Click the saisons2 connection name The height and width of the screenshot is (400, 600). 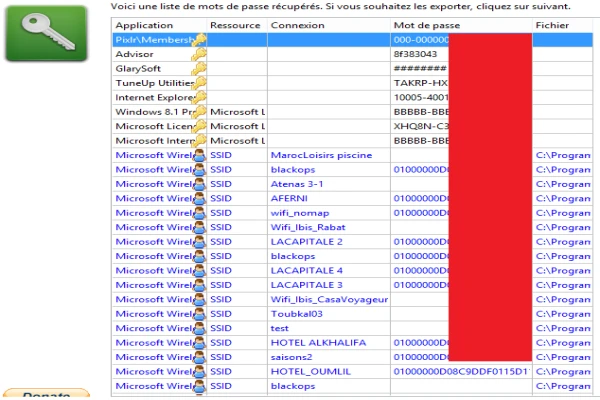pos(291,357)
